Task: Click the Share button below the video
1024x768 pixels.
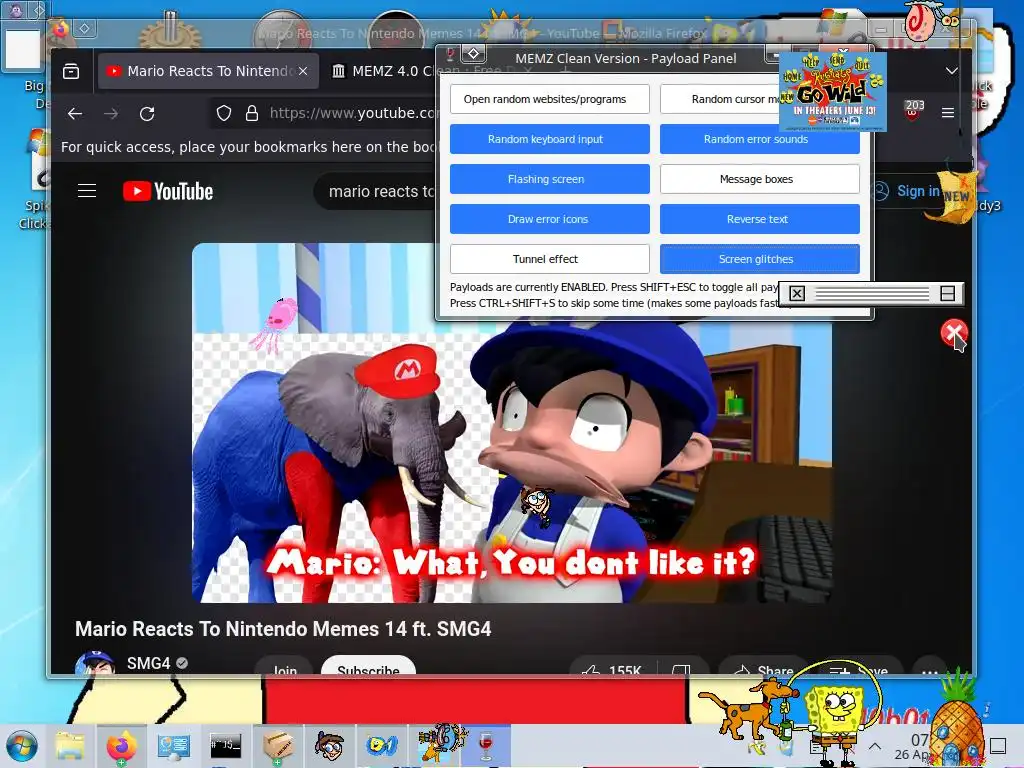Action: (x=764, y=666)
